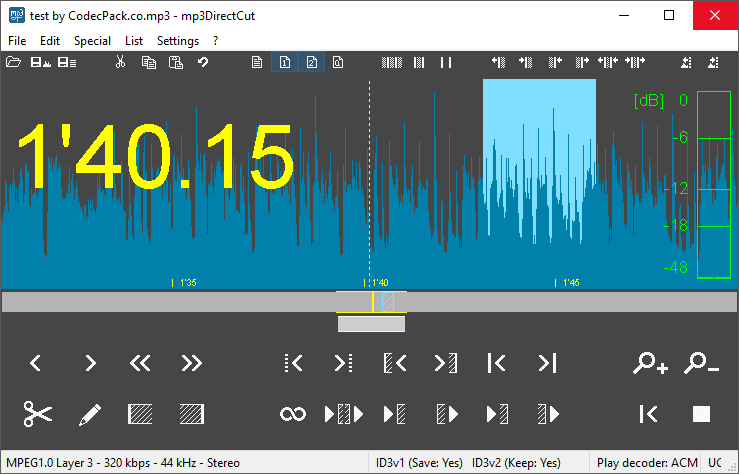The width and height of the screenshot is (739, 474).
Task: Jump to selection end with hatched-bar right arrow
Action: click(x=445, y=363)
